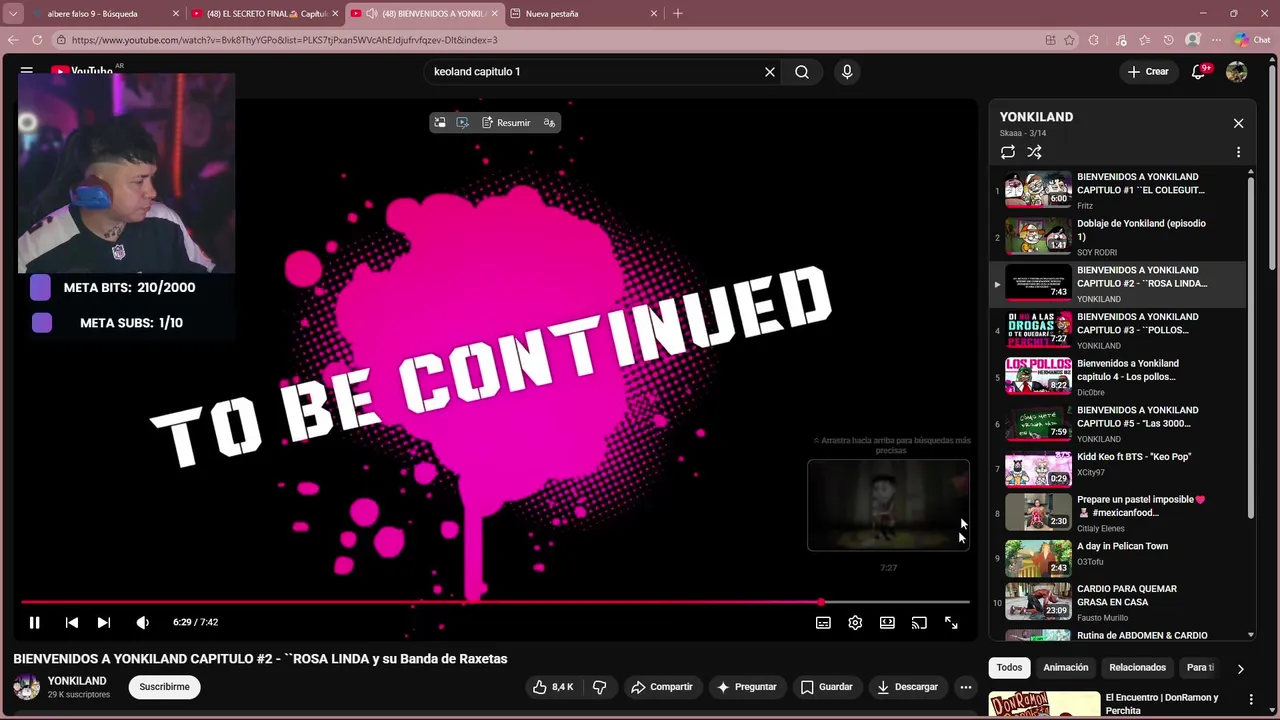Close the YONKILAND playlist panel
Screen dimensions: 1280x720
click(x=1238, y=123)
